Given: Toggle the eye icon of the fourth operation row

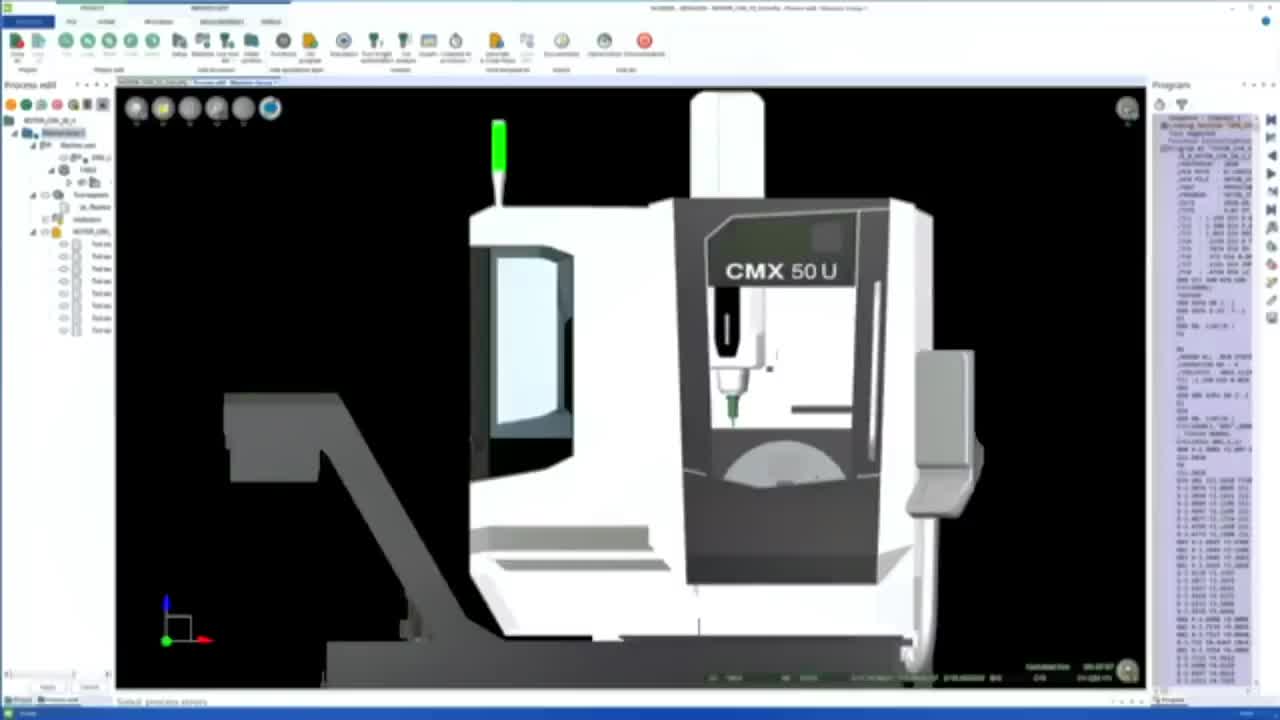Looking at the screenshot, I should [x=64, y=281].
